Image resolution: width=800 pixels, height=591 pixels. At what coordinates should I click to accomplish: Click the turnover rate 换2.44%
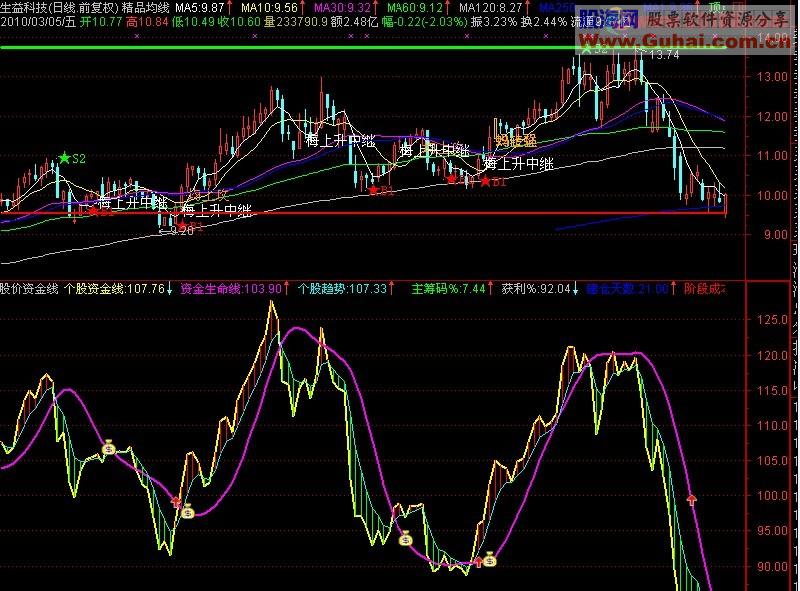click(x=543, y=22)
